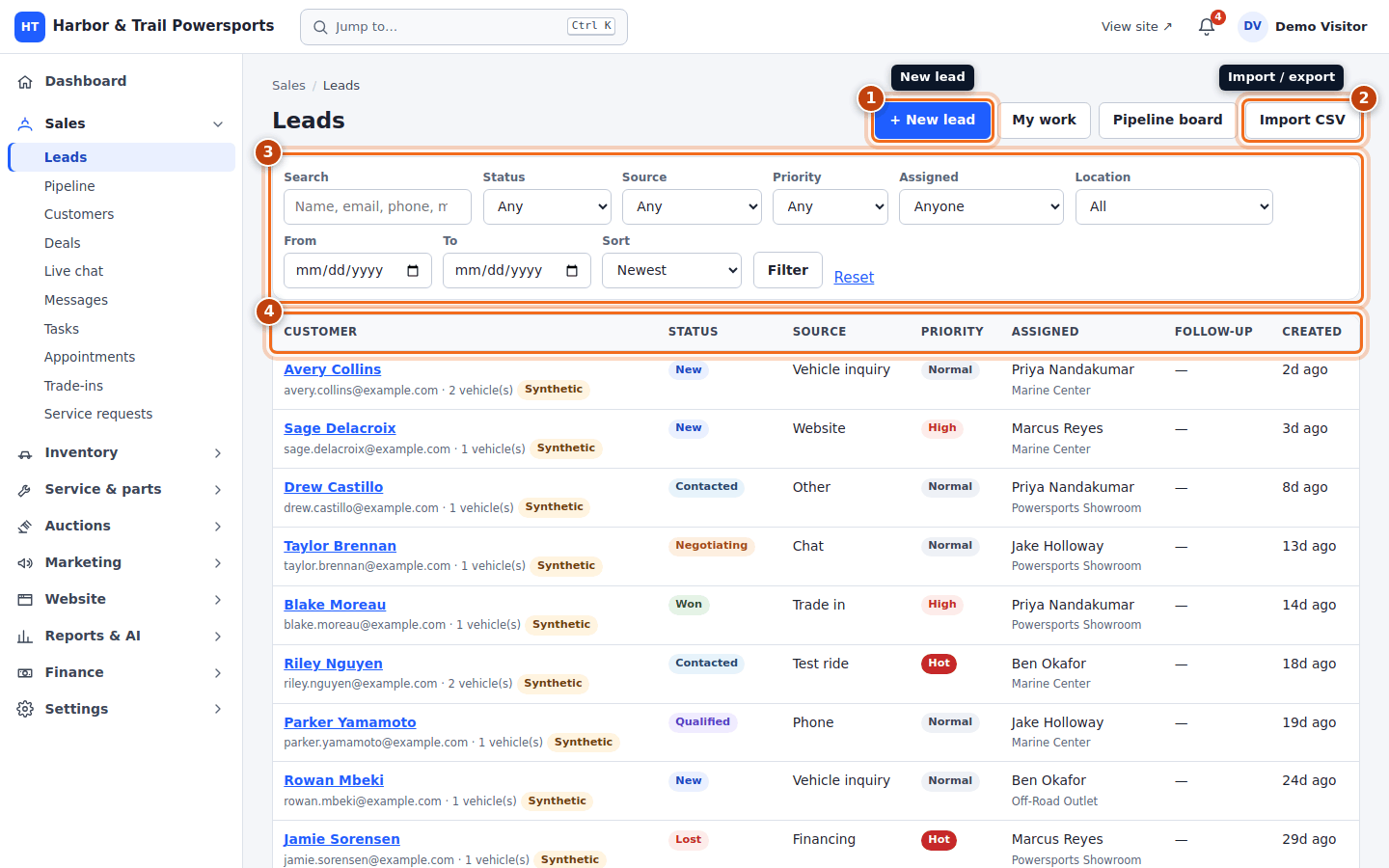Image resolution: width=1389 pixels, height=868 pixels.
Task: Click the Service & parts wrench icon
Action: [25, 490]
